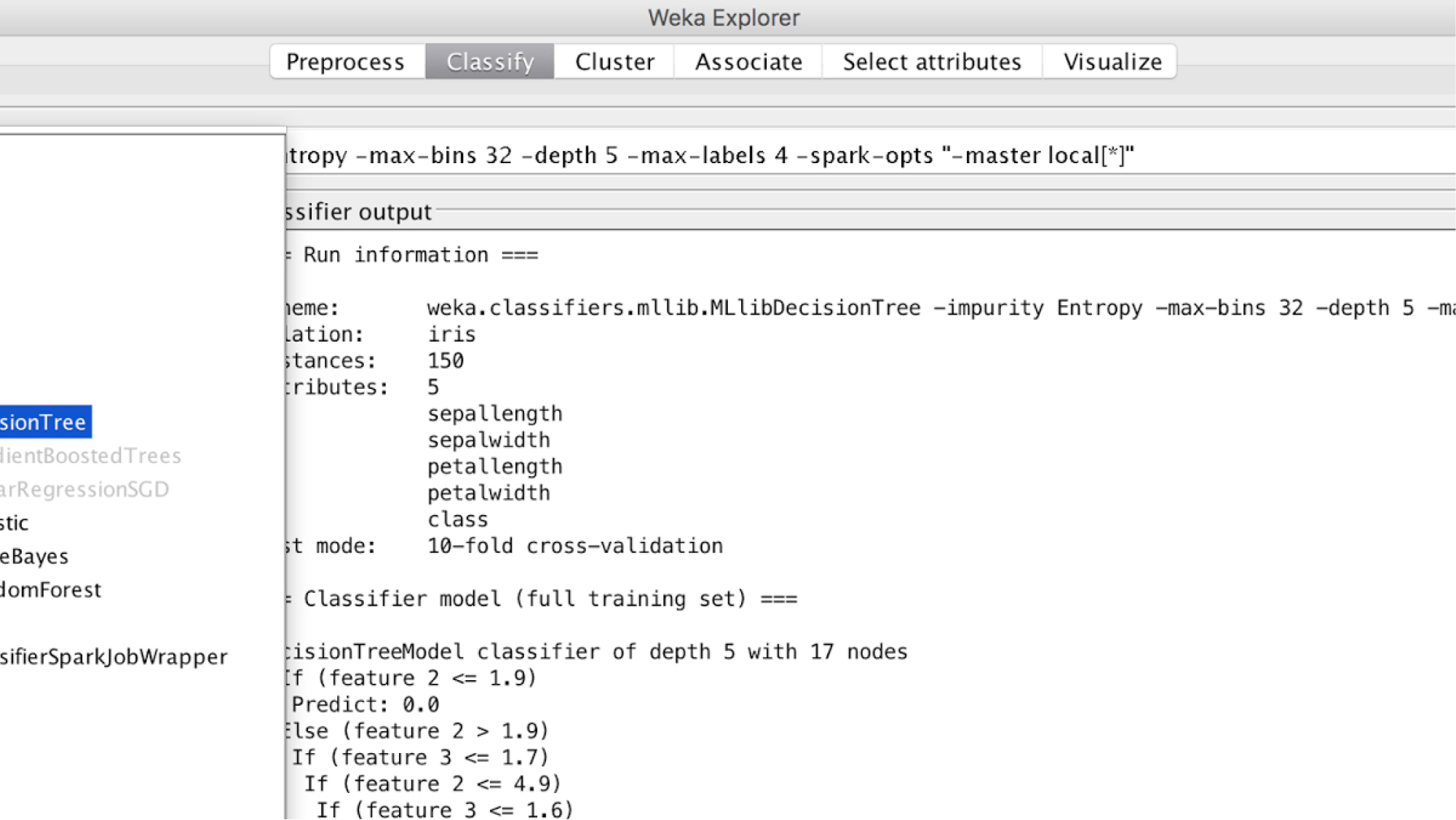The width and height of the screenshot is (1456, 820).
Task: Open the Select attributes tab
Action: pyautogui.click(x=932, y=62)
